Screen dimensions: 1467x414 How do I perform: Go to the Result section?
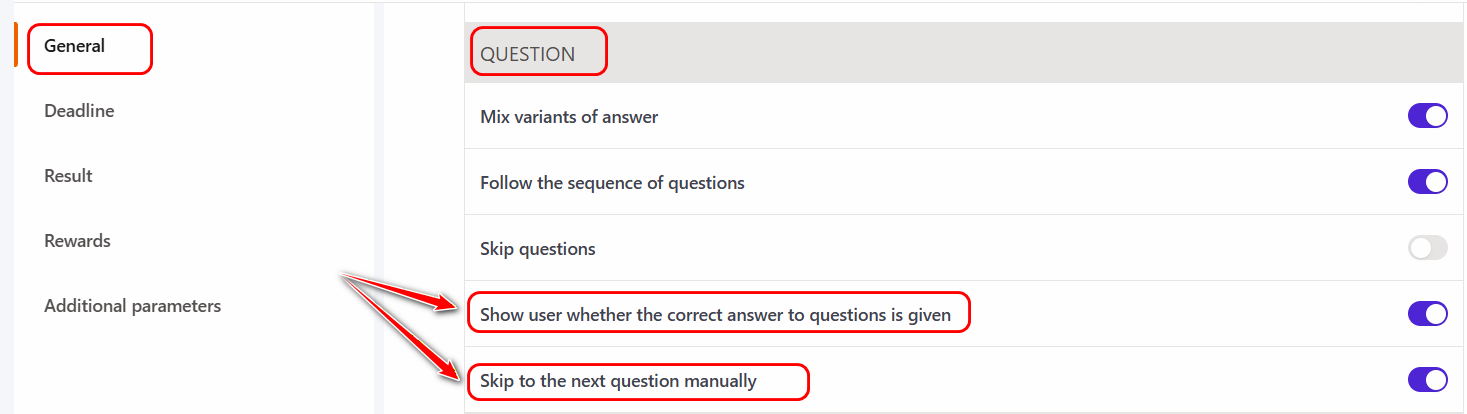point(68,176)
